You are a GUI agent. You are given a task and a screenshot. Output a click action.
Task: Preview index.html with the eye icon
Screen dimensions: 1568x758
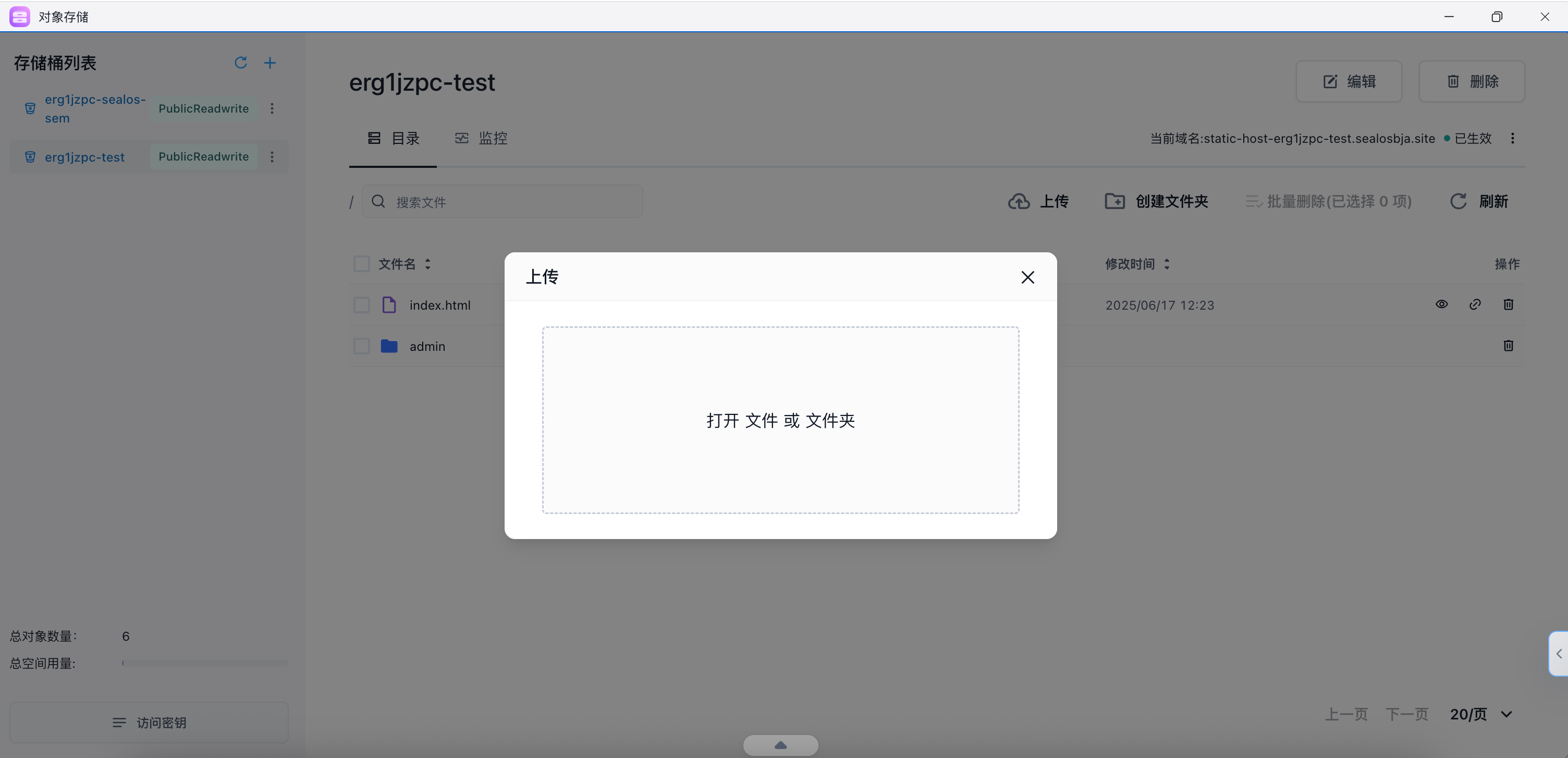coord(1442,304)
